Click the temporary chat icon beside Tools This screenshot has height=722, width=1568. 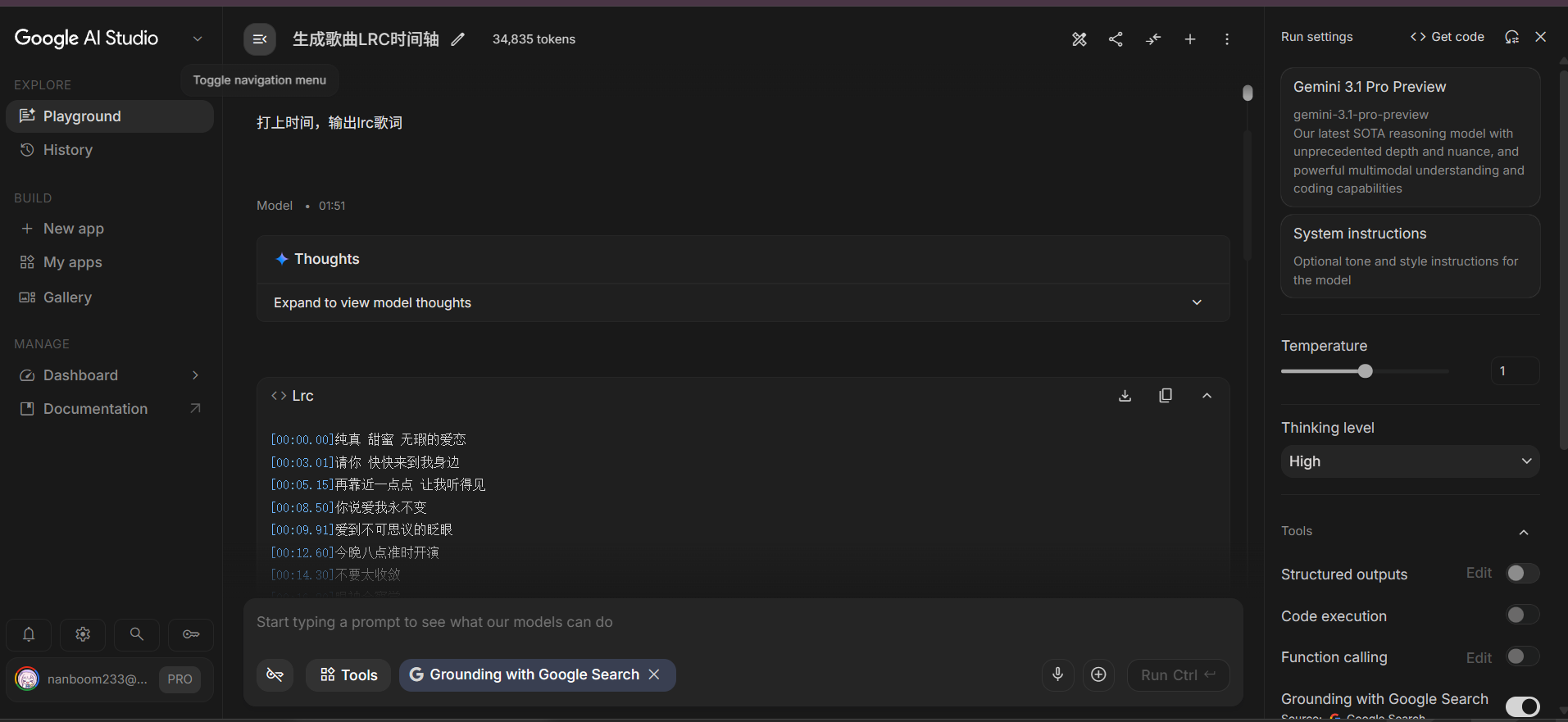(x=275, y=675)
